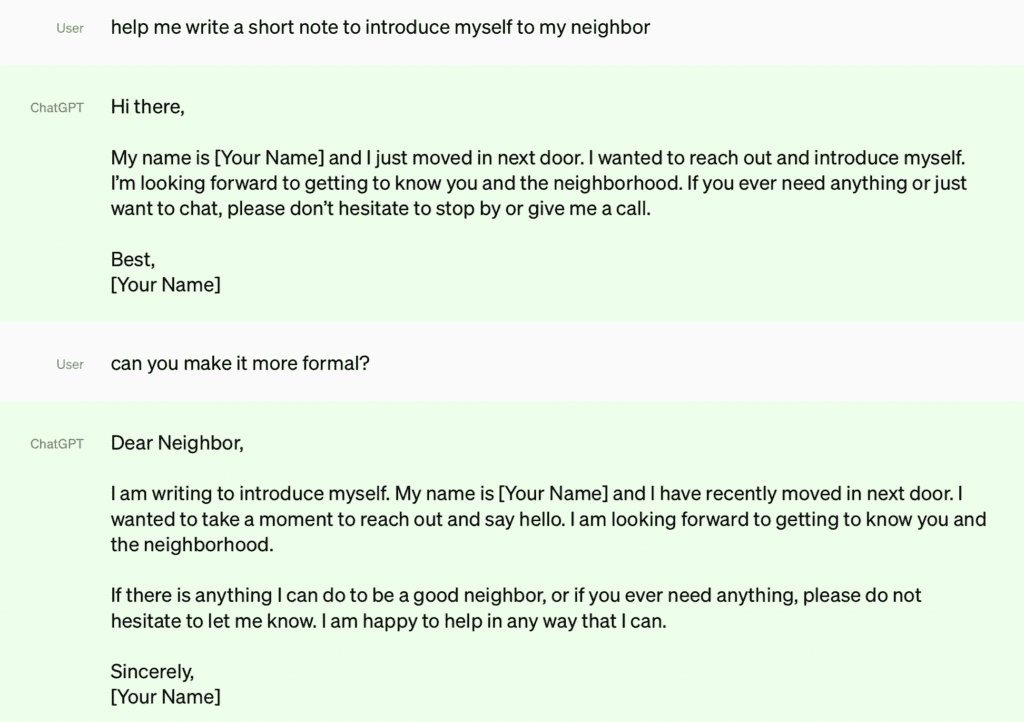Click the second "ChatGPT" sender label
1024x722 pixels.
[x=57, y=443]
